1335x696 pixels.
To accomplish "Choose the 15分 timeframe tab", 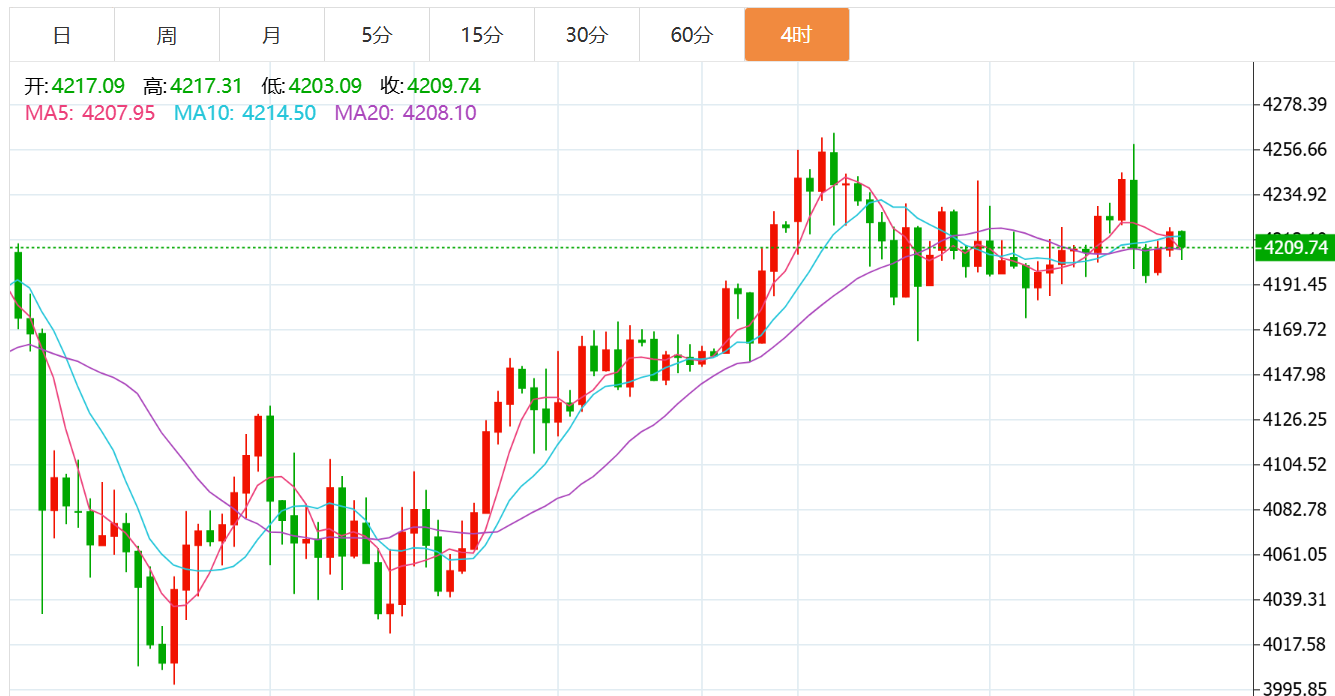I will (482, 35).
